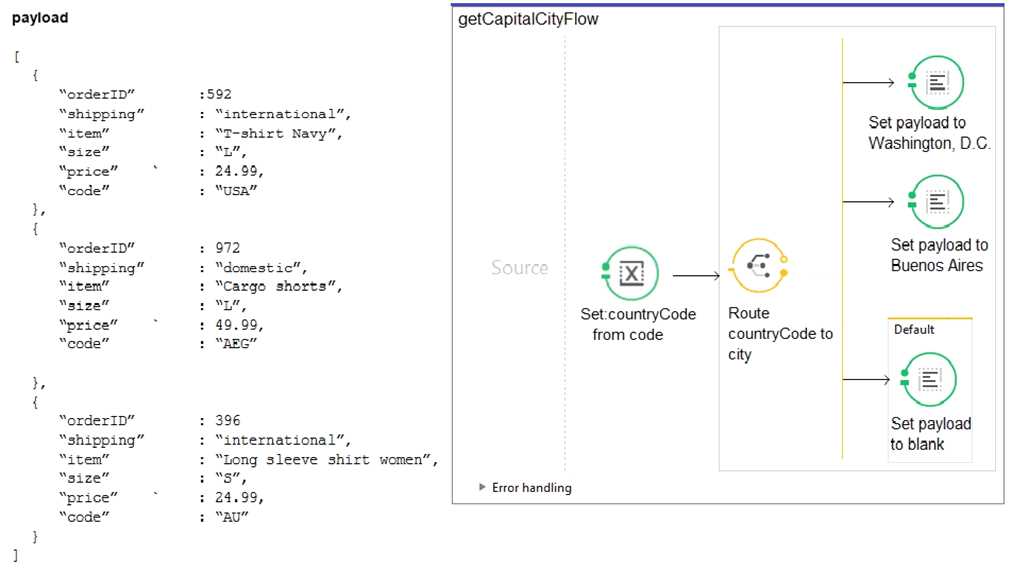Expand the Error handling section triangle
The image size is (1012, 569).
[x=483, y=488]
